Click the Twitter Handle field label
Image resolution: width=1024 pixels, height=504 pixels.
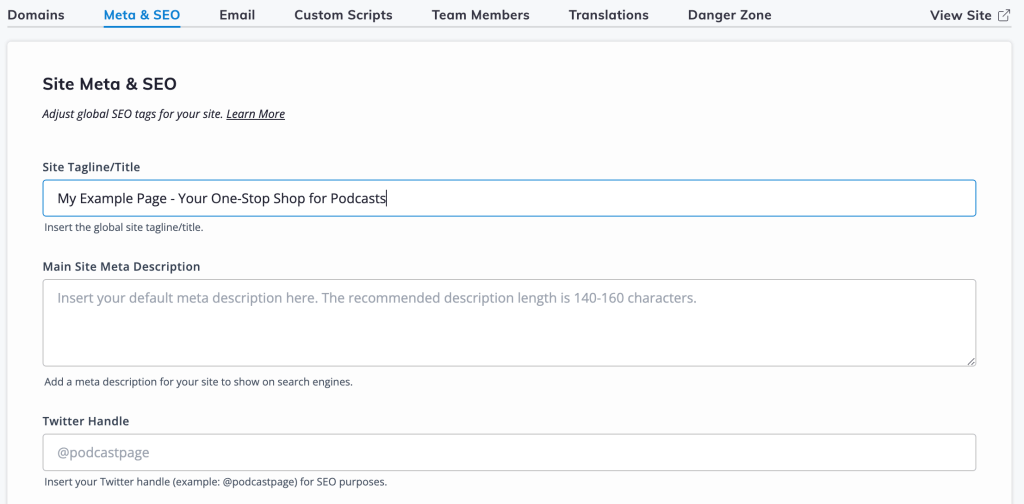(x=86, y=421)
